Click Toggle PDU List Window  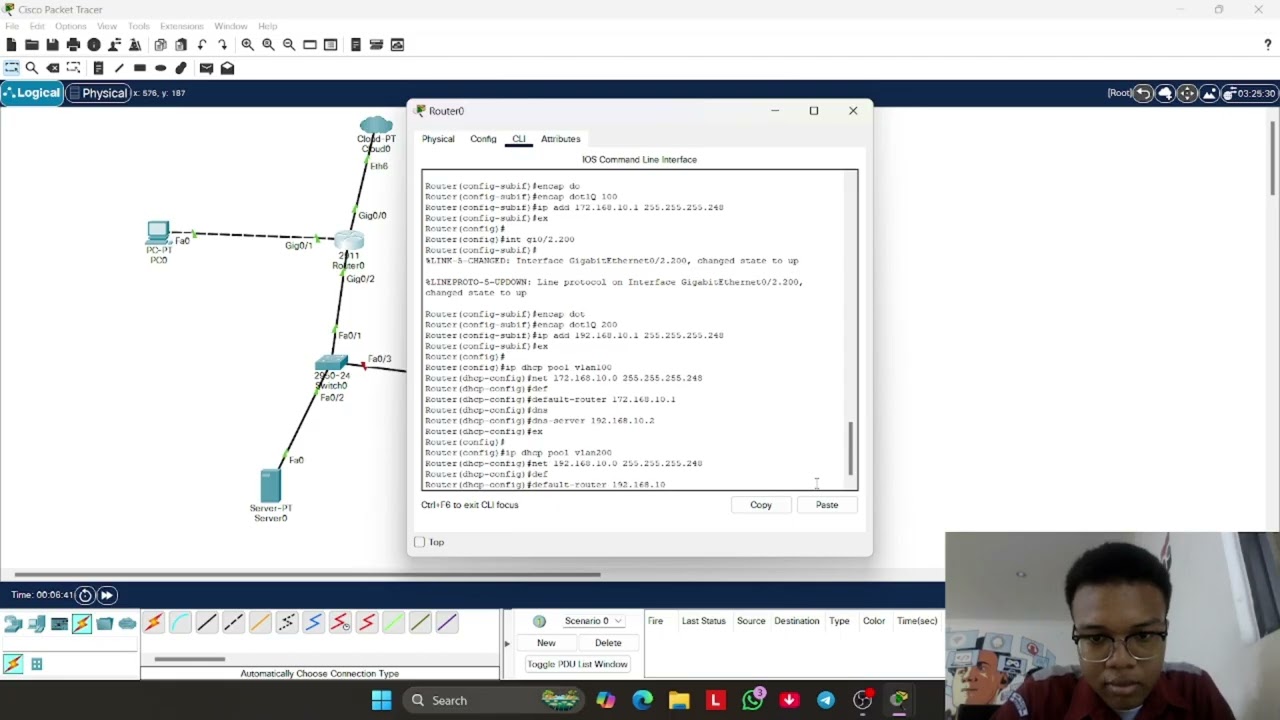(x=577, y=664)
